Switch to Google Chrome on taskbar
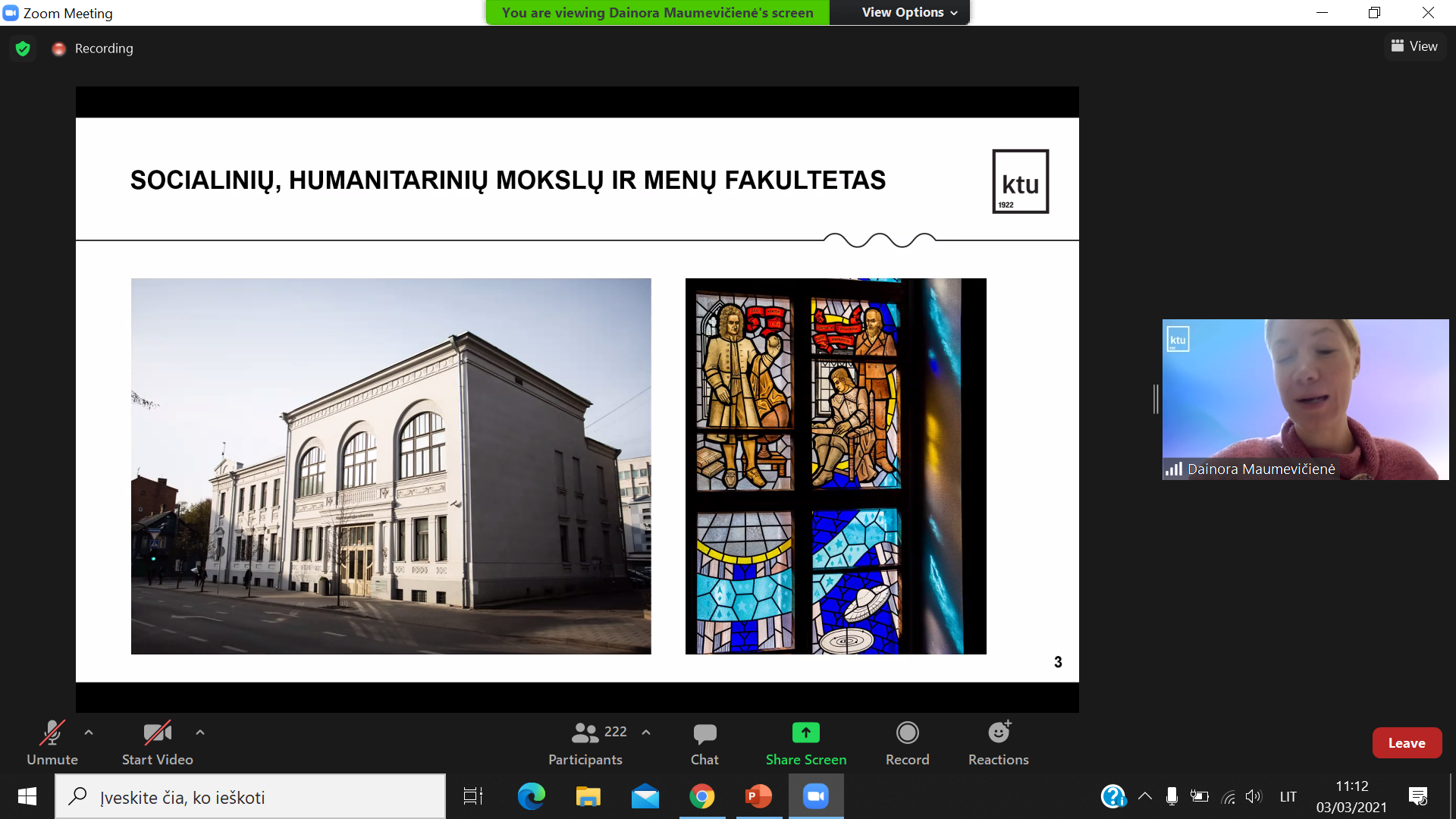This screenshot has width=1456, height=819. click(x=702, y=796)
